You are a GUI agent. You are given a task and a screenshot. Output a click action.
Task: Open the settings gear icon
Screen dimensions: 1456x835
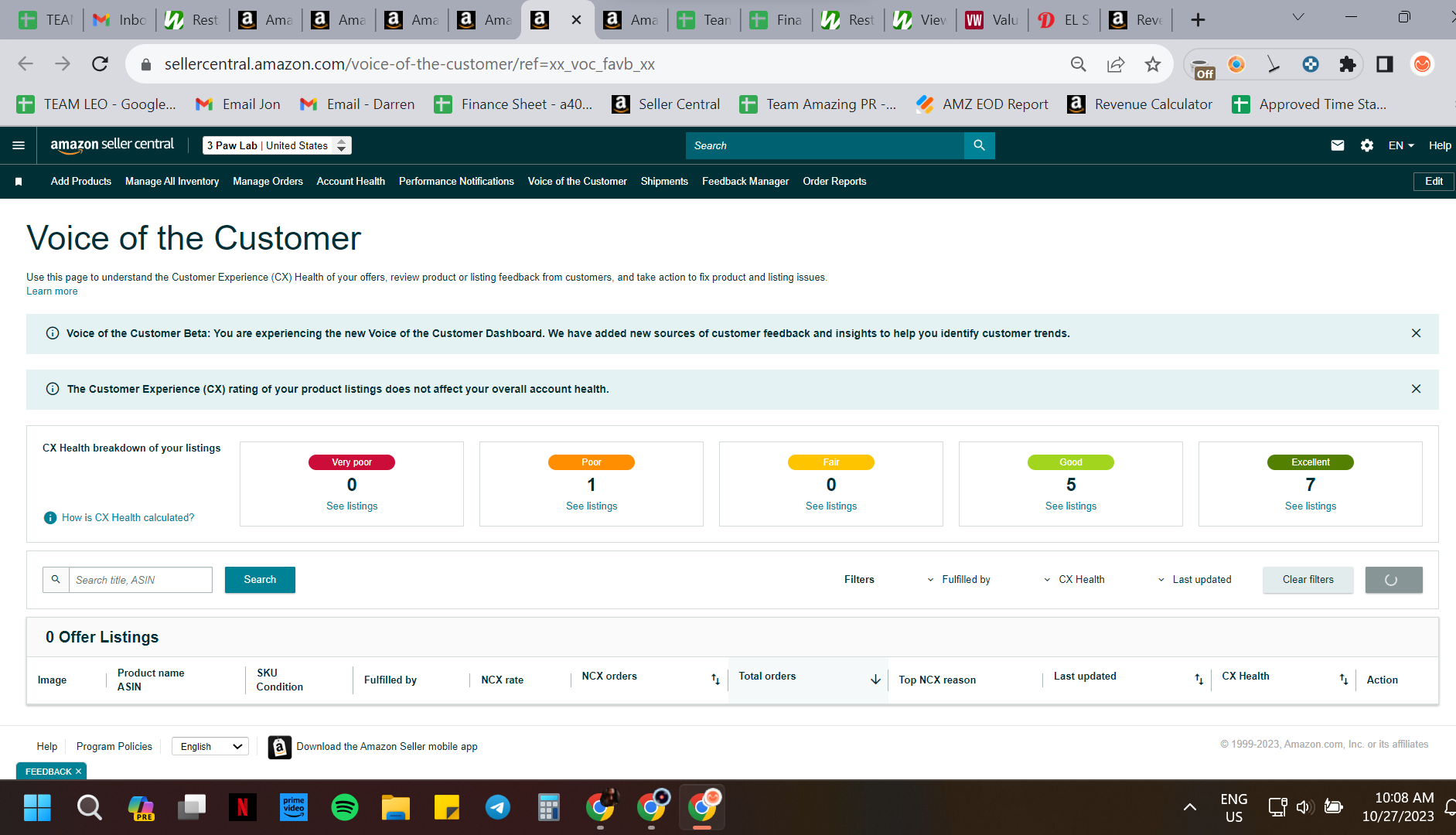pyautogui.click(x=1367, y=145)
